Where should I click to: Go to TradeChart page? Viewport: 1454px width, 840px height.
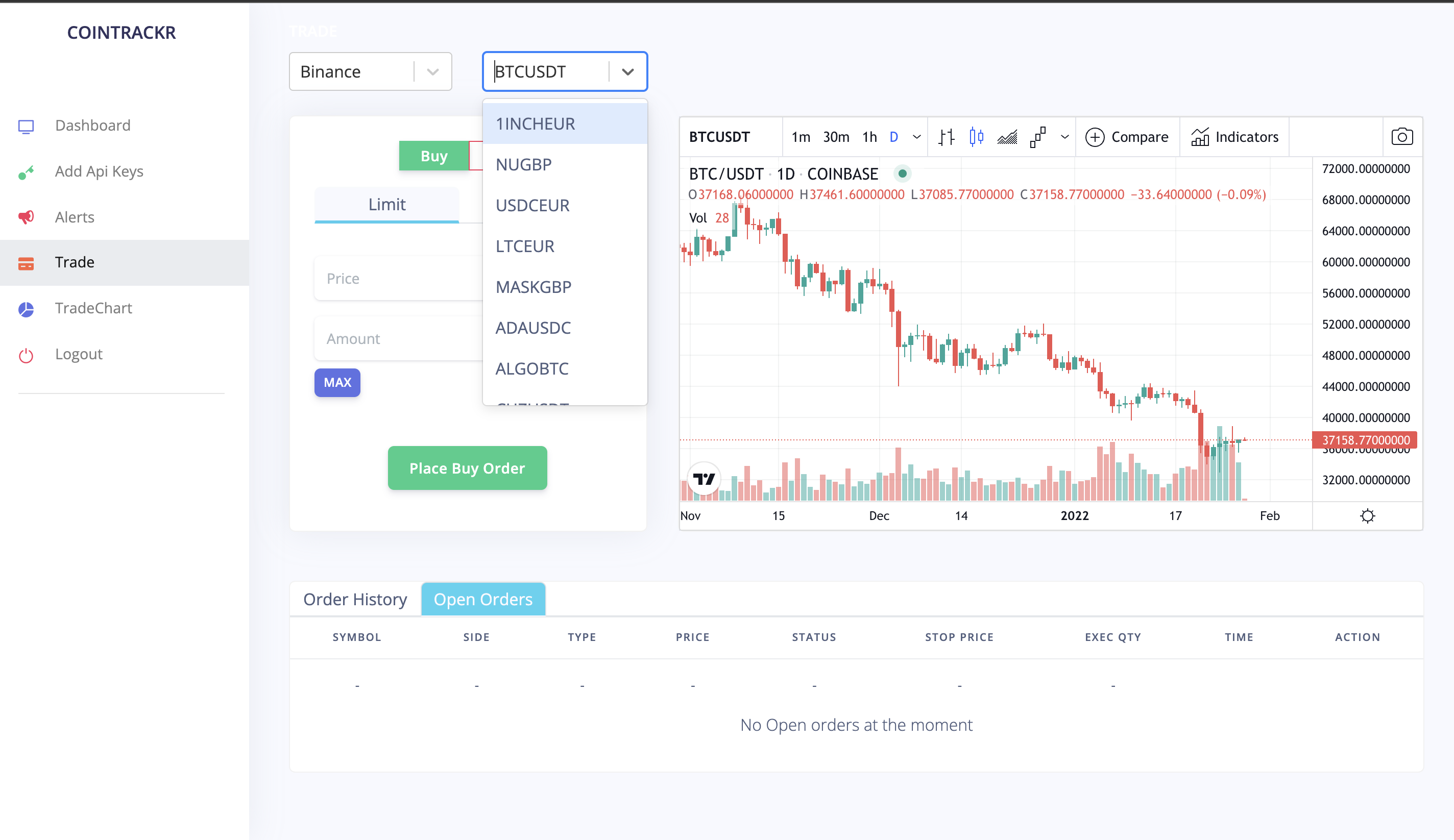93,308
